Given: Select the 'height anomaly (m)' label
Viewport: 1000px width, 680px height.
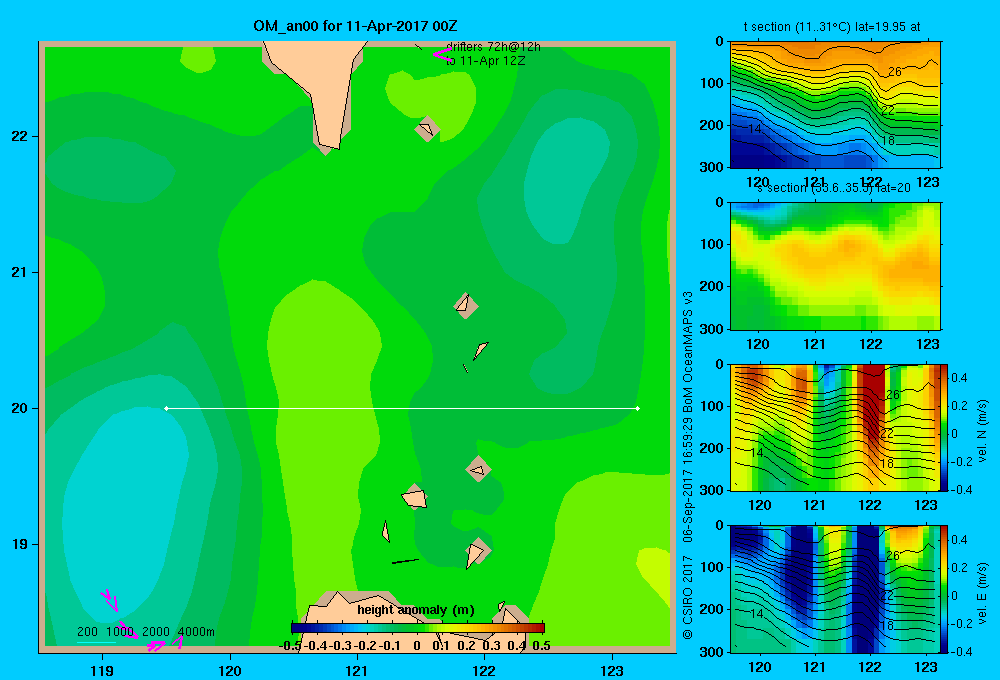Looking at the screenshot, I should 416,610.
